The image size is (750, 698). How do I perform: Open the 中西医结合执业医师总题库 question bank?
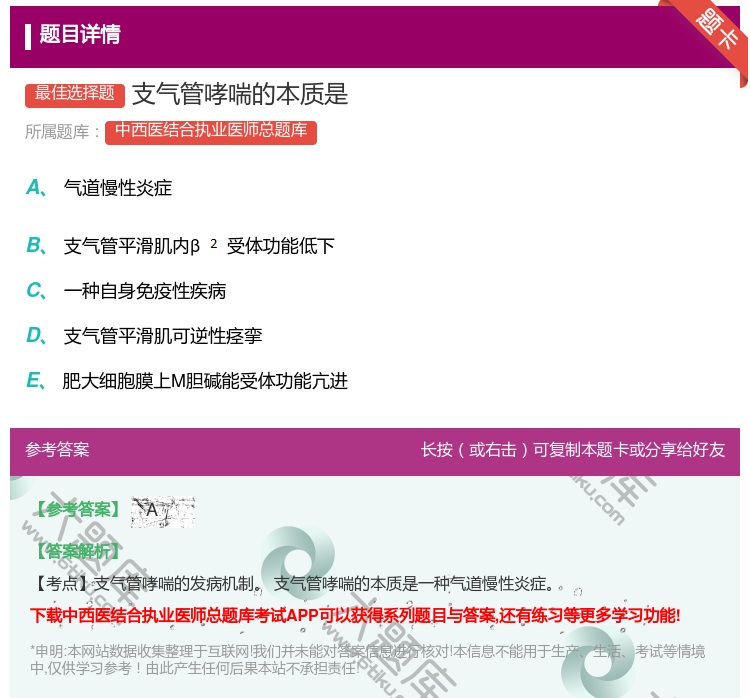point(210,131)
